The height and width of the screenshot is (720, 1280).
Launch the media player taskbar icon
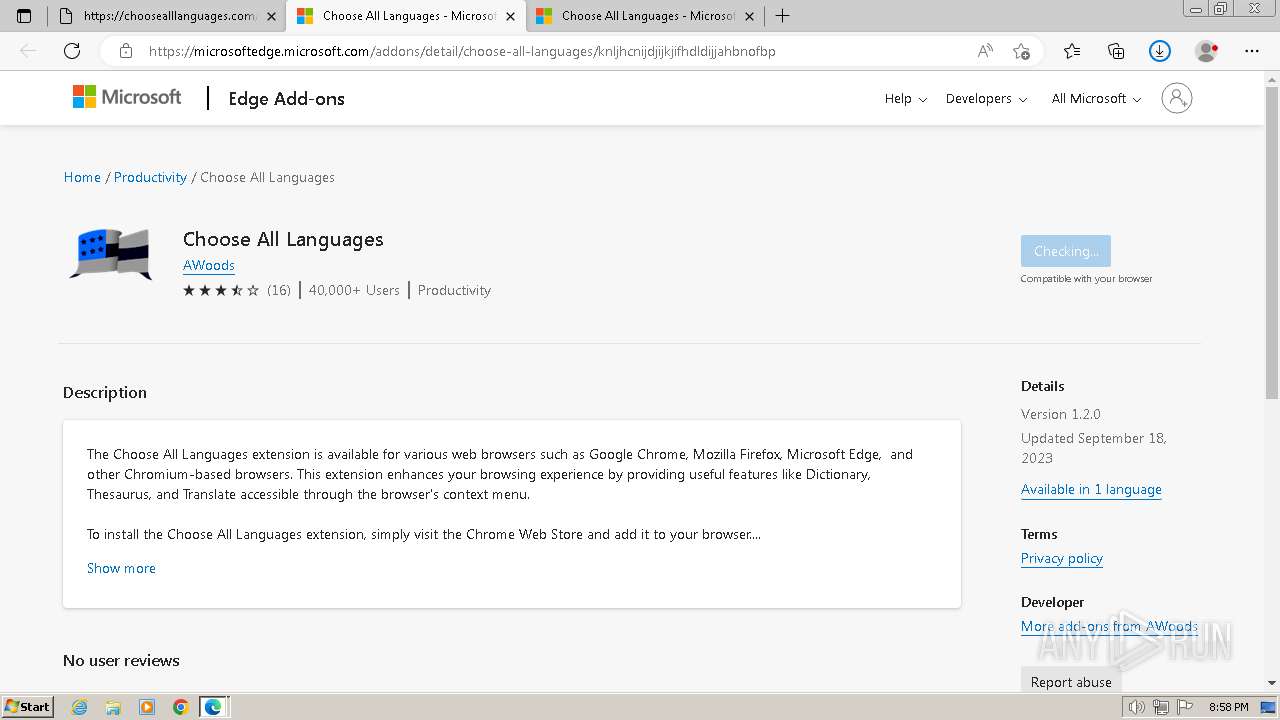coord(147,707)
